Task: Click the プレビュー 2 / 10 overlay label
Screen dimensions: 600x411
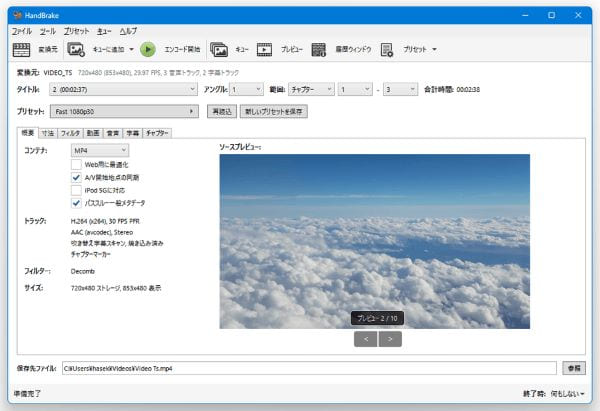Action: (x=377, y=318)
